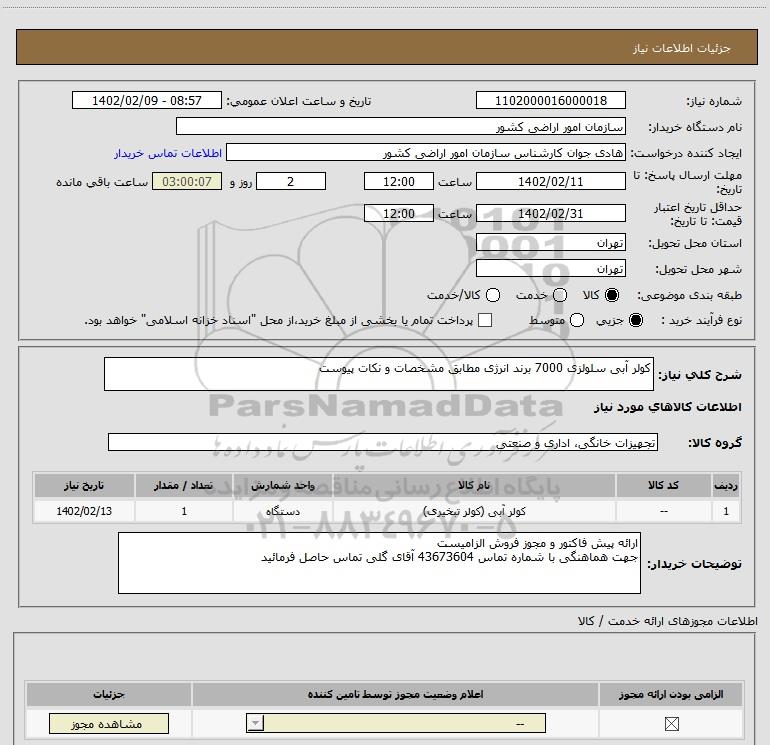
Task: Click the تاریخ نیاز column header
Action: (84, 485)
